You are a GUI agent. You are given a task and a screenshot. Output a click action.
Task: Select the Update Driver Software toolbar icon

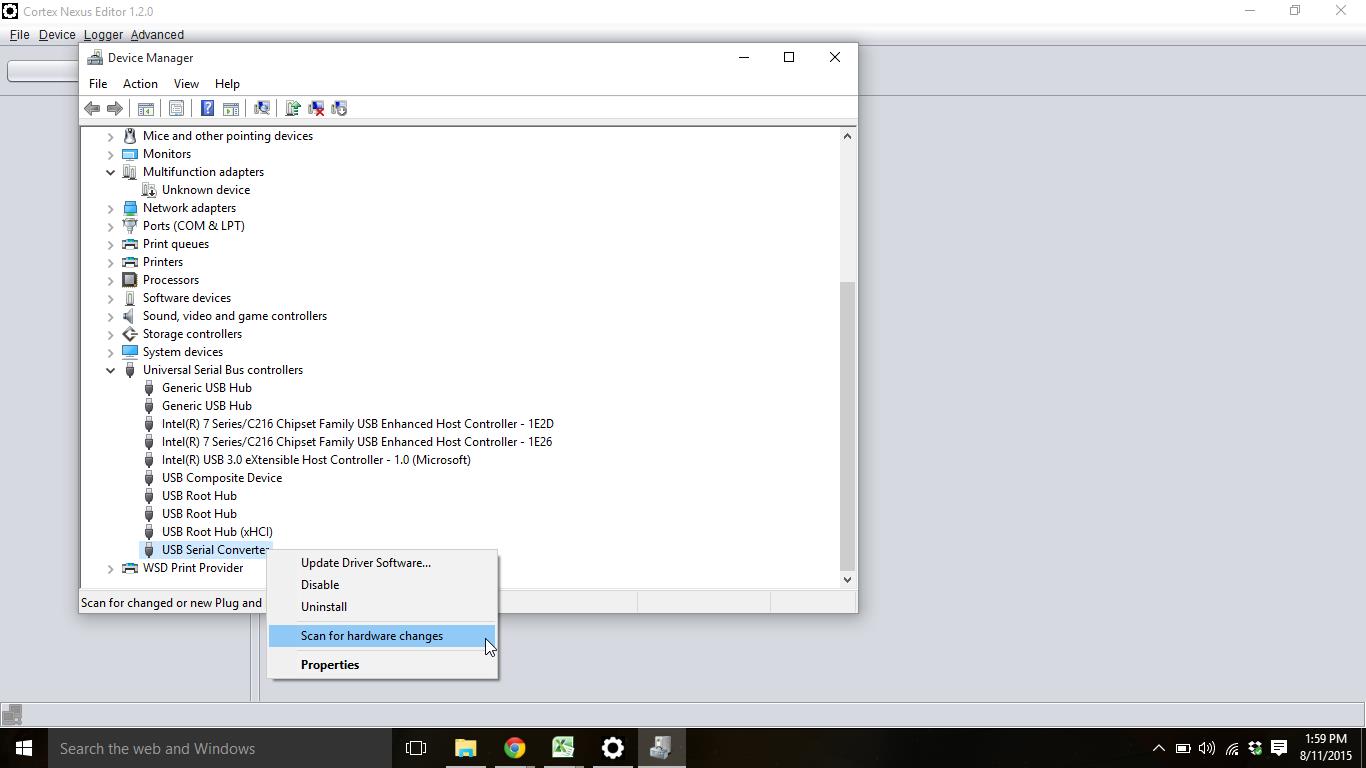[x=292, y=108]
